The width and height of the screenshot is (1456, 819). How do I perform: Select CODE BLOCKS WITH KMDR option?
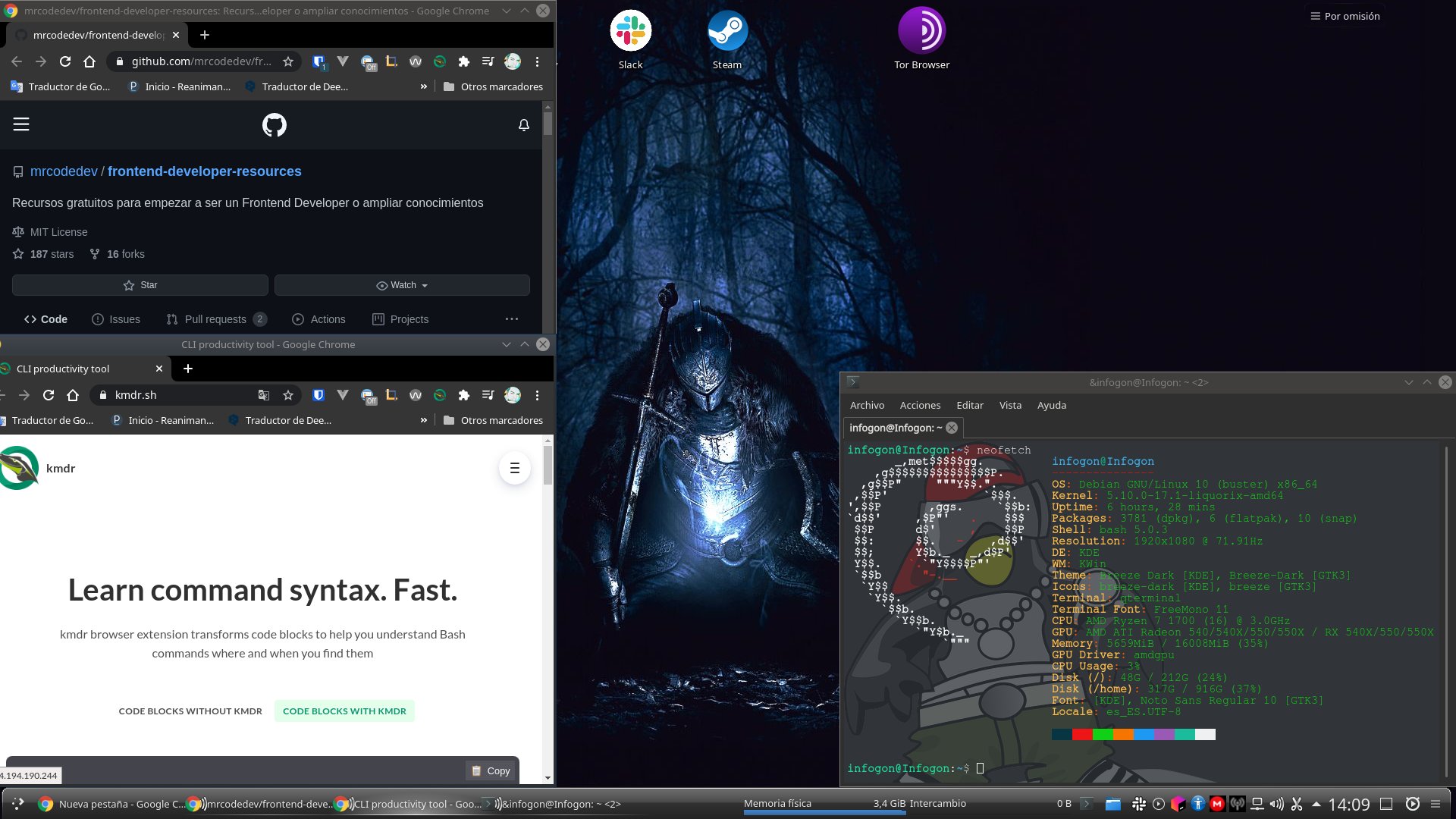[344, 711]
